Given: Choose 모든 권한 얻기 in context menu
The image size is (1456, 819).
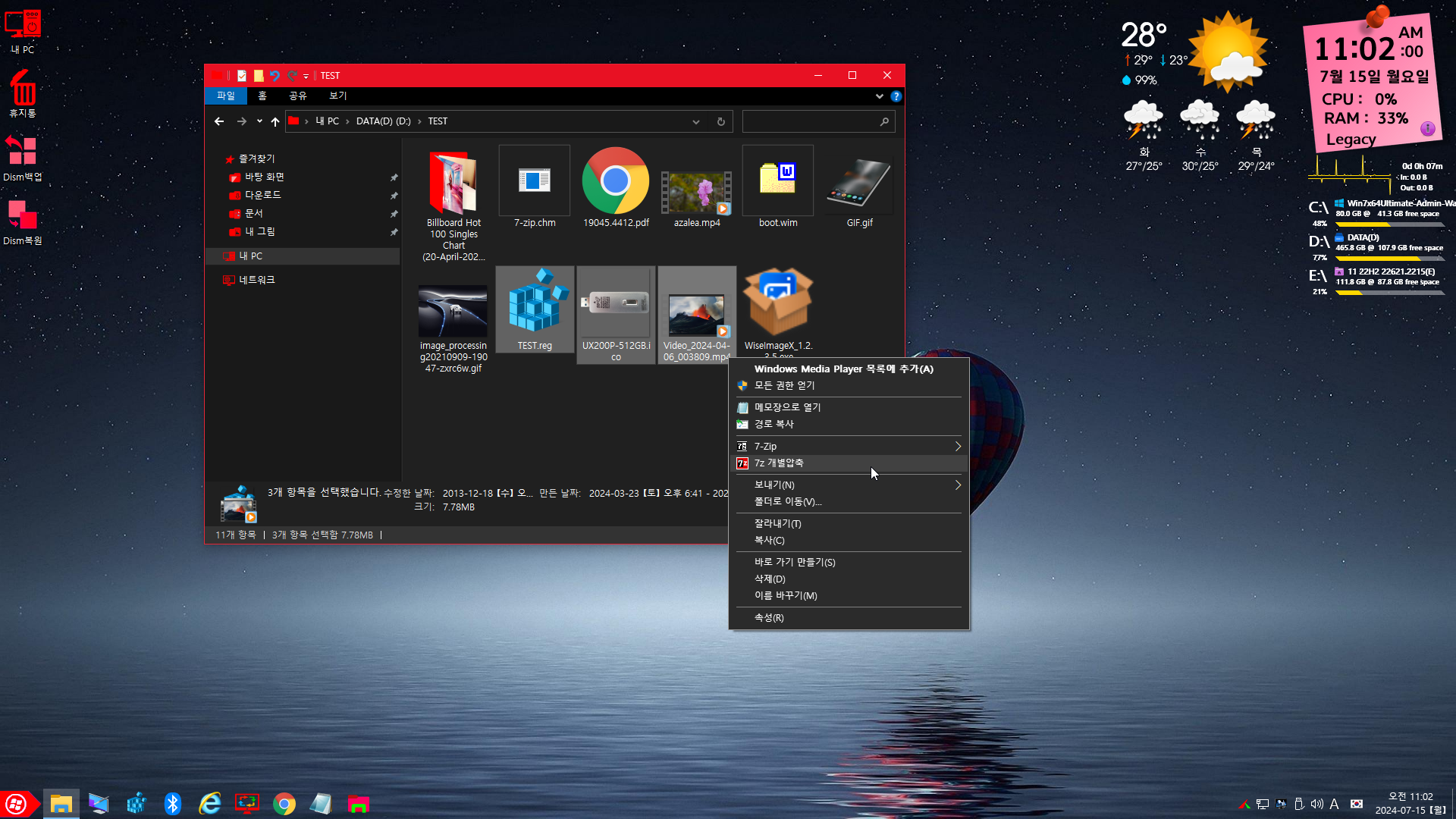Looking at the screenshot, I should [x=849, y=386].
